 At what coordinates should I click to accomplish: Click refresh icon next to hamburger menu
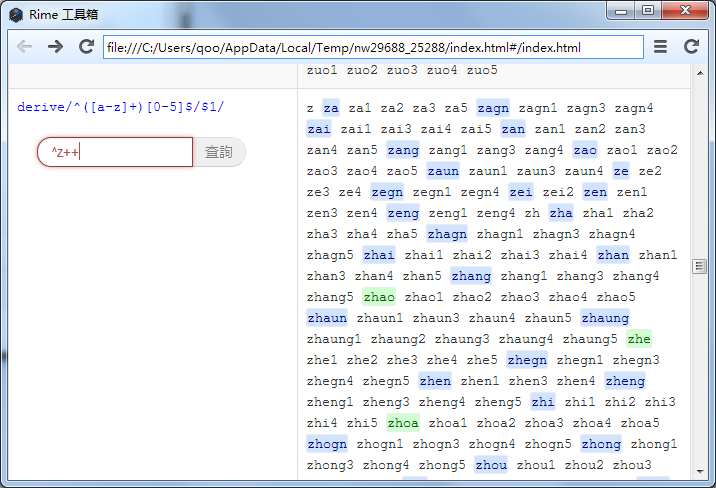691,47
